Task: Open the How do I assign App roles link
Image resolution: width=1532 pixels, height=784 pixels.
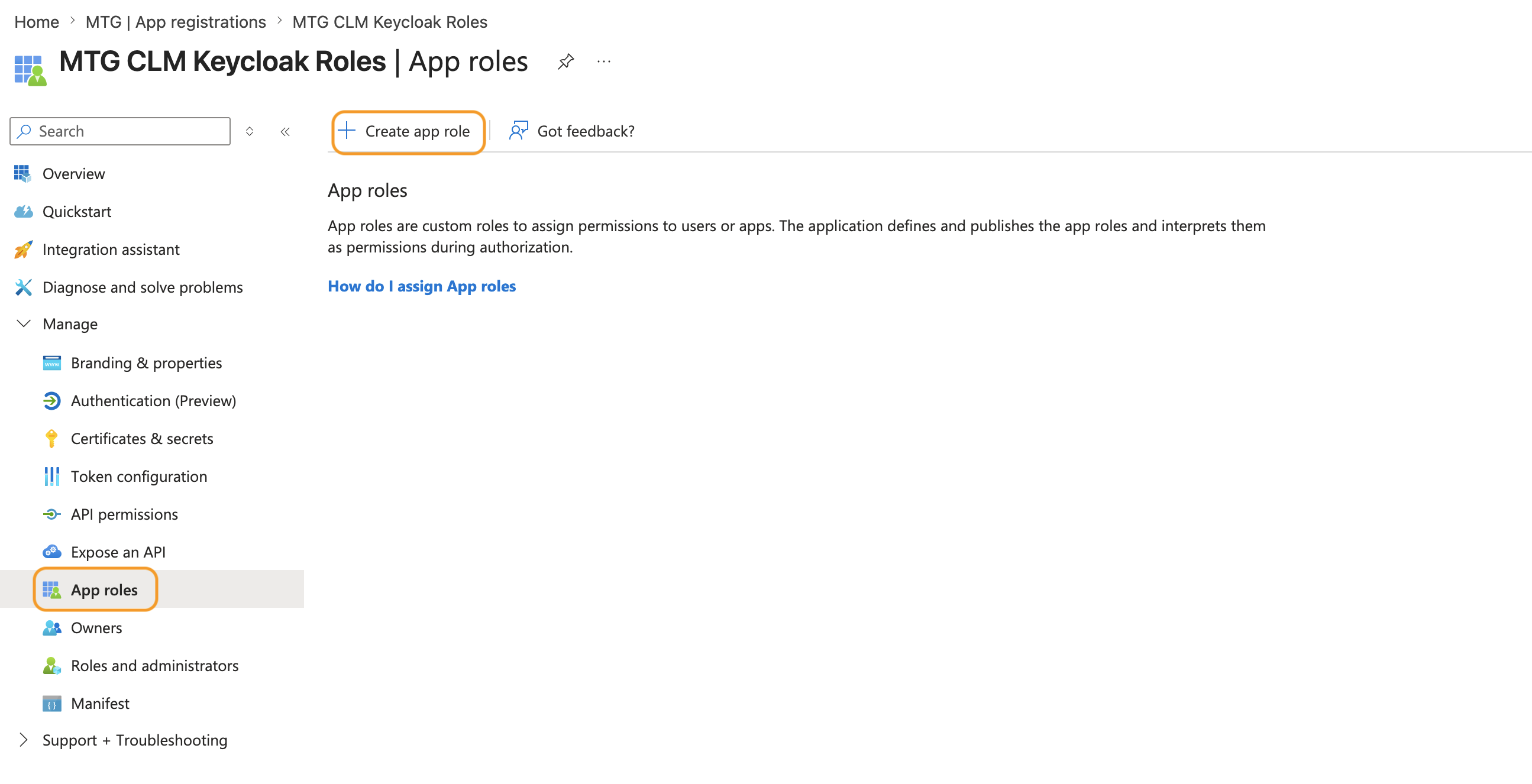Action: pos(422,287)
